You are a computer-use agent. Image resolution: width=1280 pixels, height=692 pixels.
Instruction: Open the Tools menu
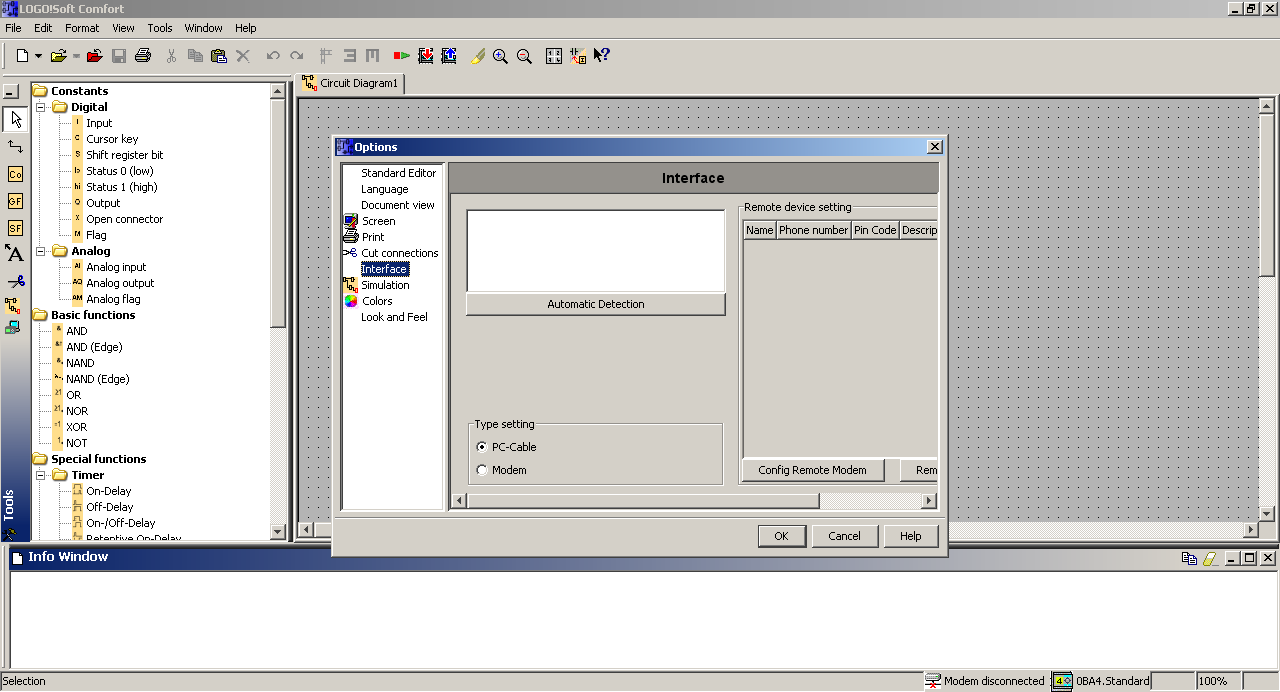(160, 28)
